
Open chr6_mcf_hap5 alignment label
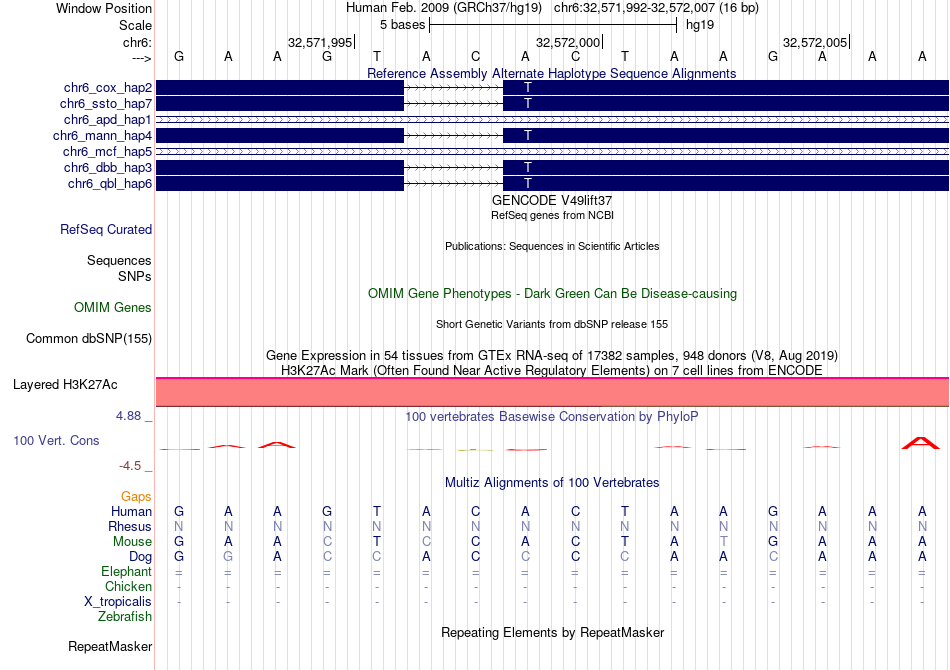pos(107,151)
